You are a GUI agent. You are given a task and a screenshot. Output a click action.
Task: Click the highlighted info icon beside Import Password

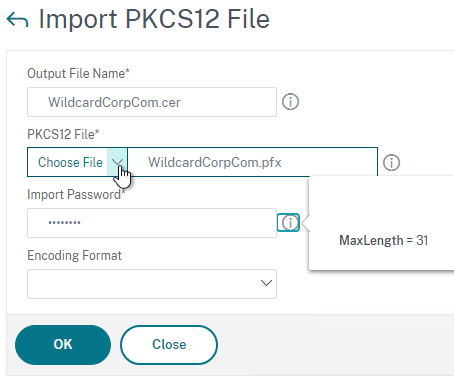coord(289,223)
